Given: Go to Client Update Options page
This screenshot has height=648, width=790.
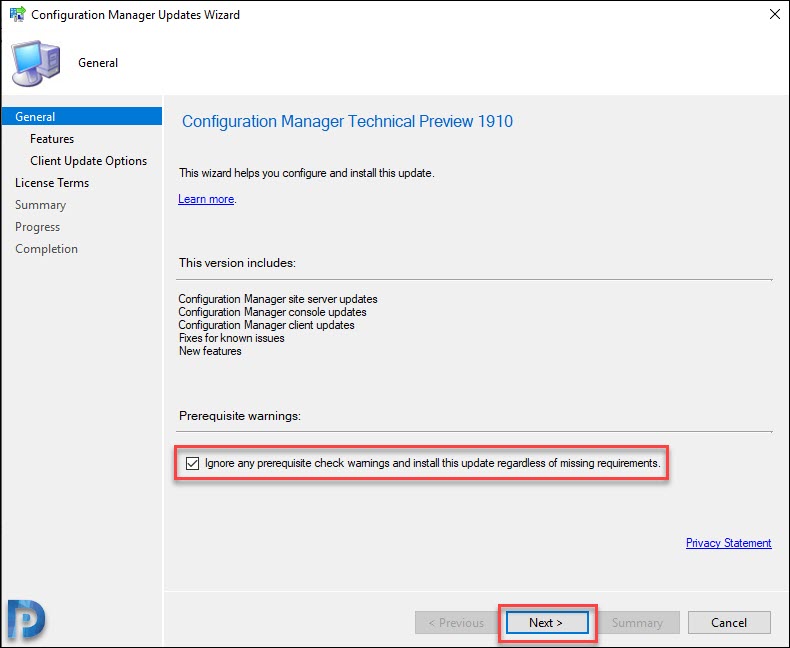Looking at the screenshot, I should [89, 161].
